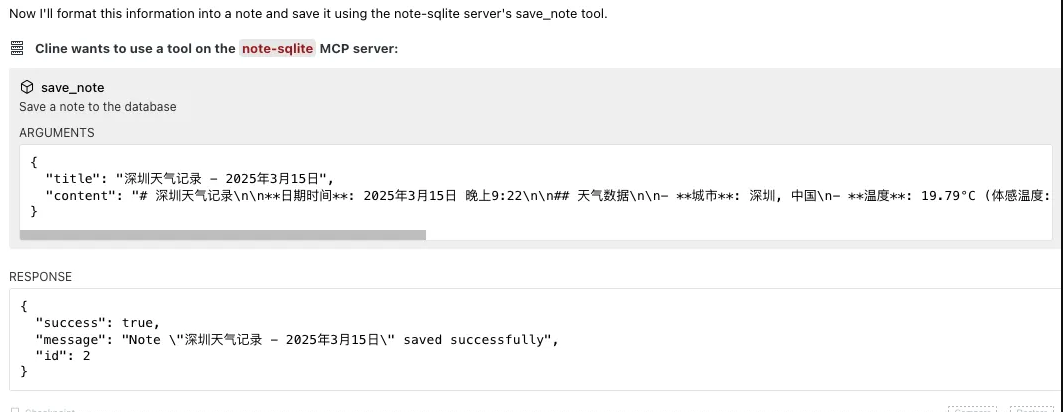Click the empty scrollbar track right of thumb

pos(740,235)
